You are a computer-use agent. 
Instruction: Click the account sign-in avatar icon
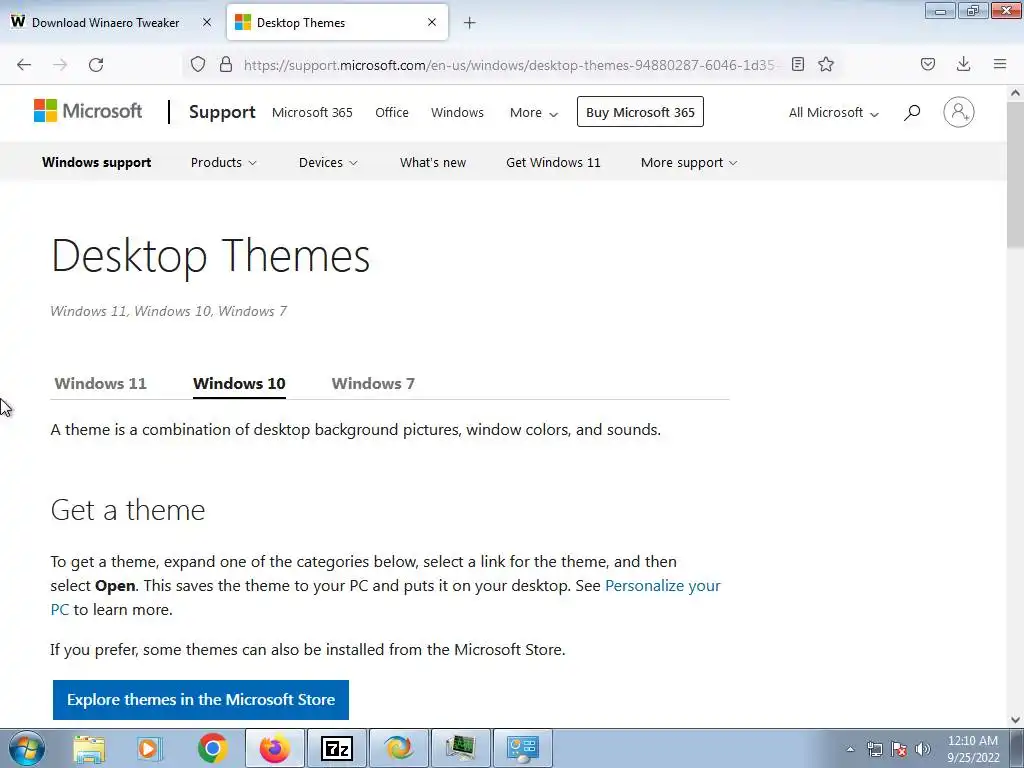click(959, 112)
